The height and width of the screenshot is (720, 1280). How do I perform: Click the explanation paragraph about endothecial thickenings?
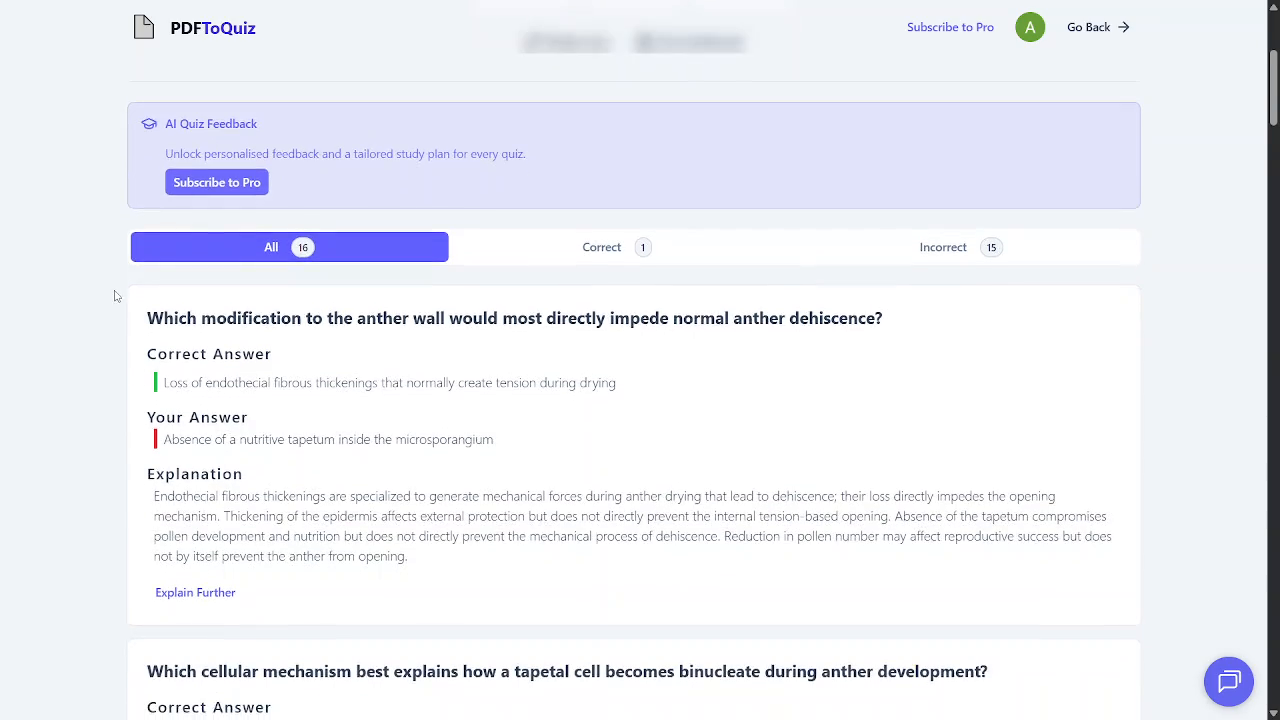[632, 526]
